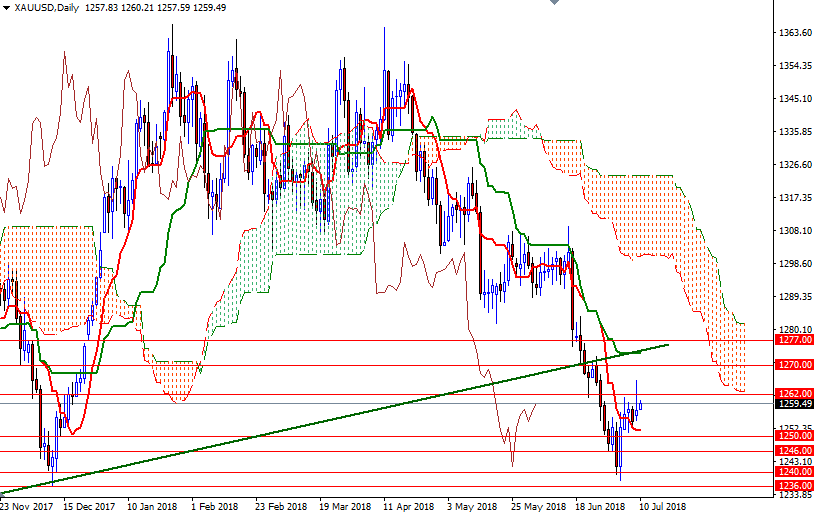Select the 1250.00 red price level tag
The width and height of the screenshot is (814, 514).
point(793,436)
